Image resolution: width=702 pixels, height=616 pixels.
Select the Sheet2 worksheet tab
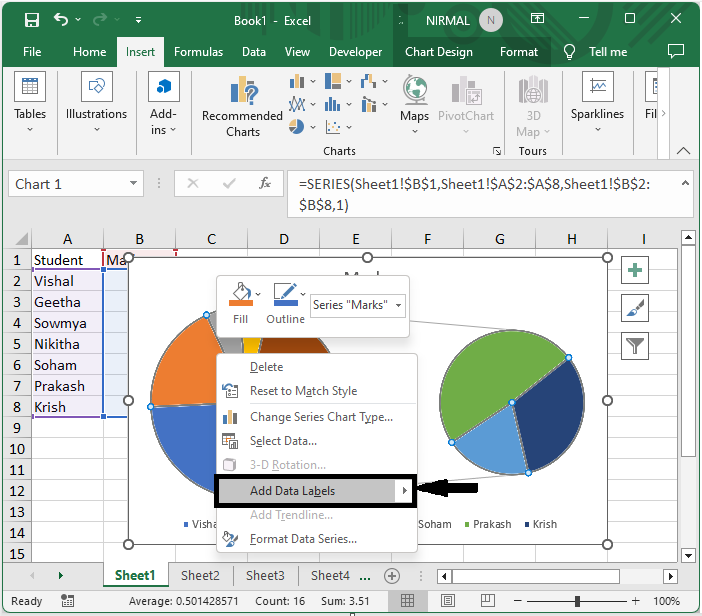[200, 576]
